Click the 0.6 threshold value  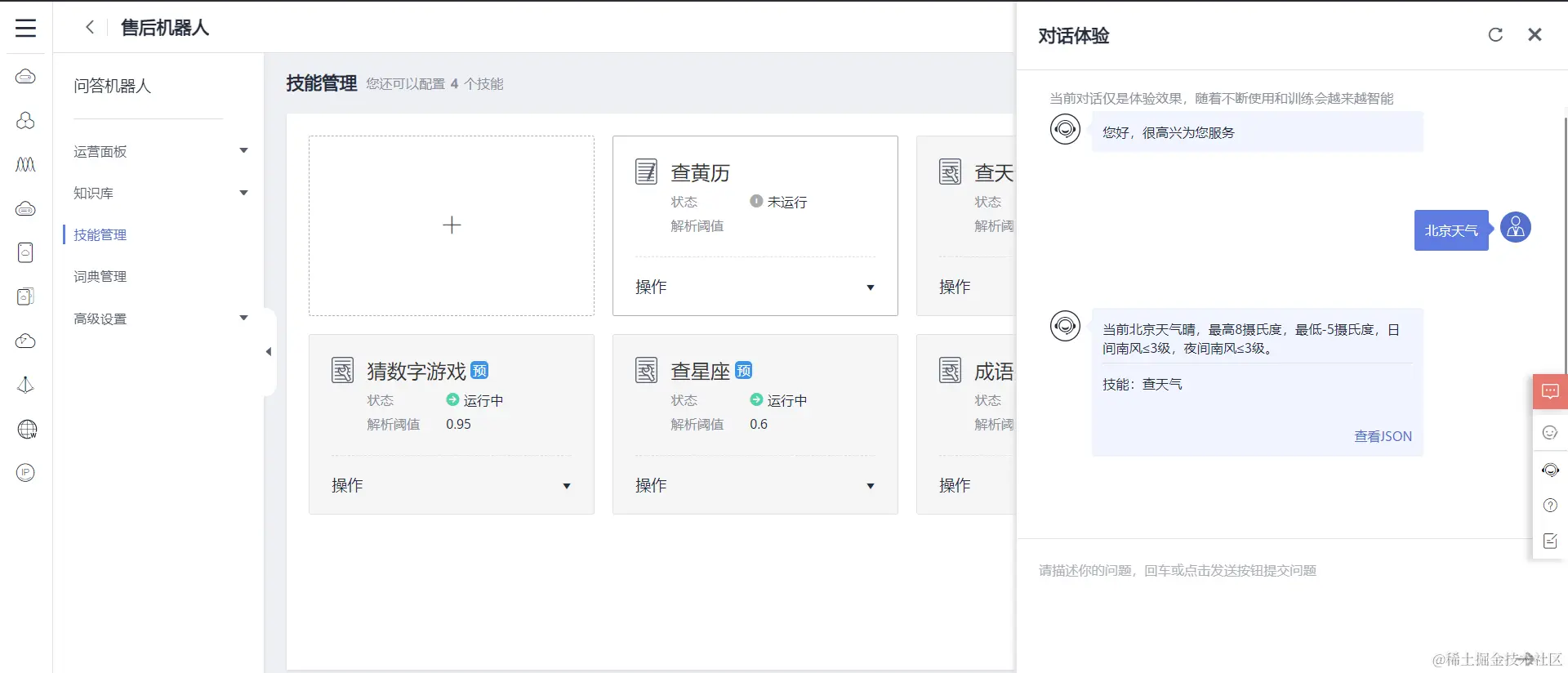tap(759, 424)
